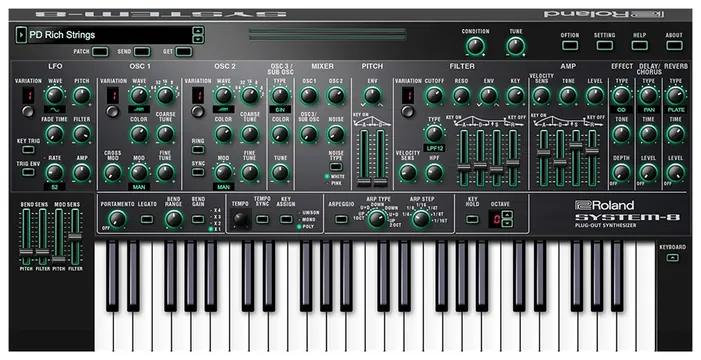Click the BEND RANGE knob

click(x=173, y=219)
